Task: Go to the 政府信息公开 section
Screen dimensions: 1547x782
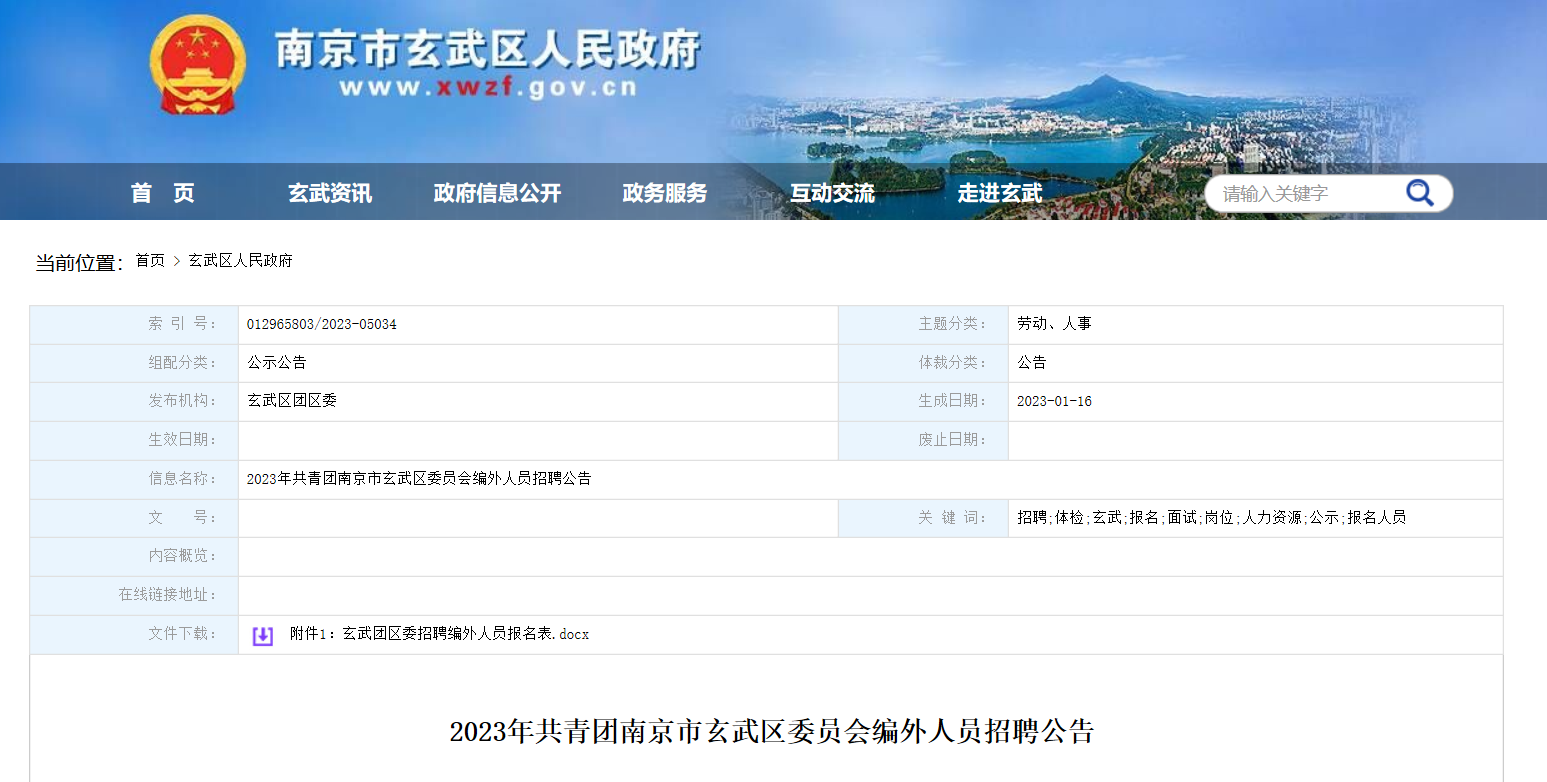Action: pyautogui.click(x=497, y=193)
